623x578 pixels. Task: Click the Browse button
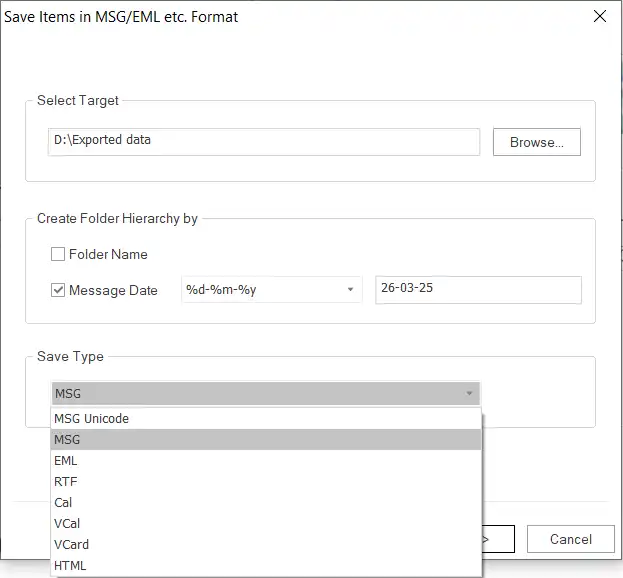(536, 142)
